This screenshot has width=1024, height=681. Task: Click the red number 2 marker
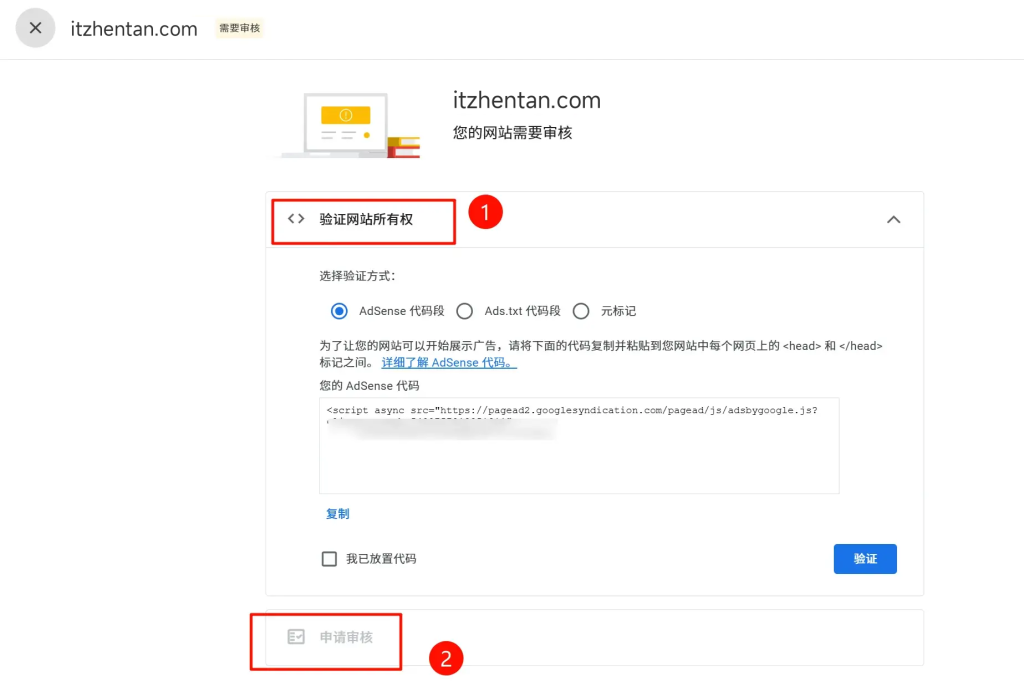(x=446, y=658)
